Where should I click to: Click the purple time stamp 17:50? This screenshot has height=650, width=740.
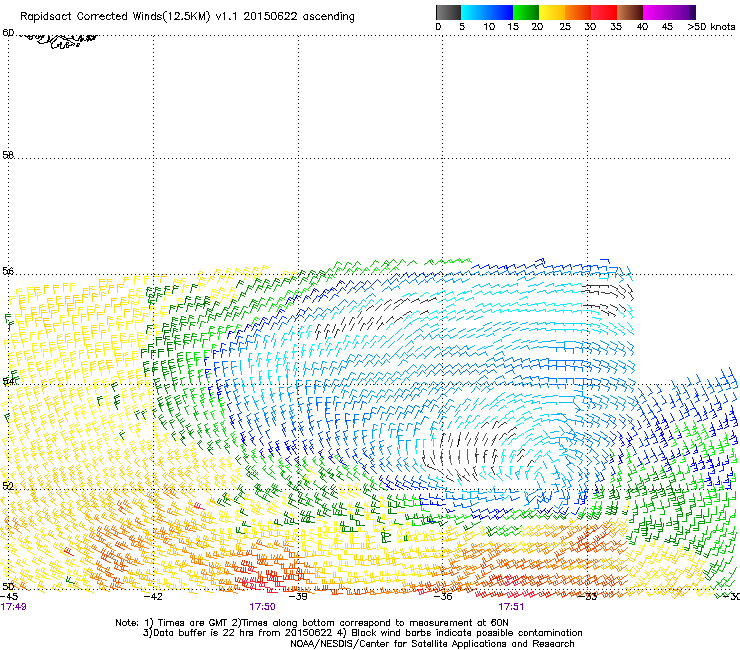tap(262, 607)
